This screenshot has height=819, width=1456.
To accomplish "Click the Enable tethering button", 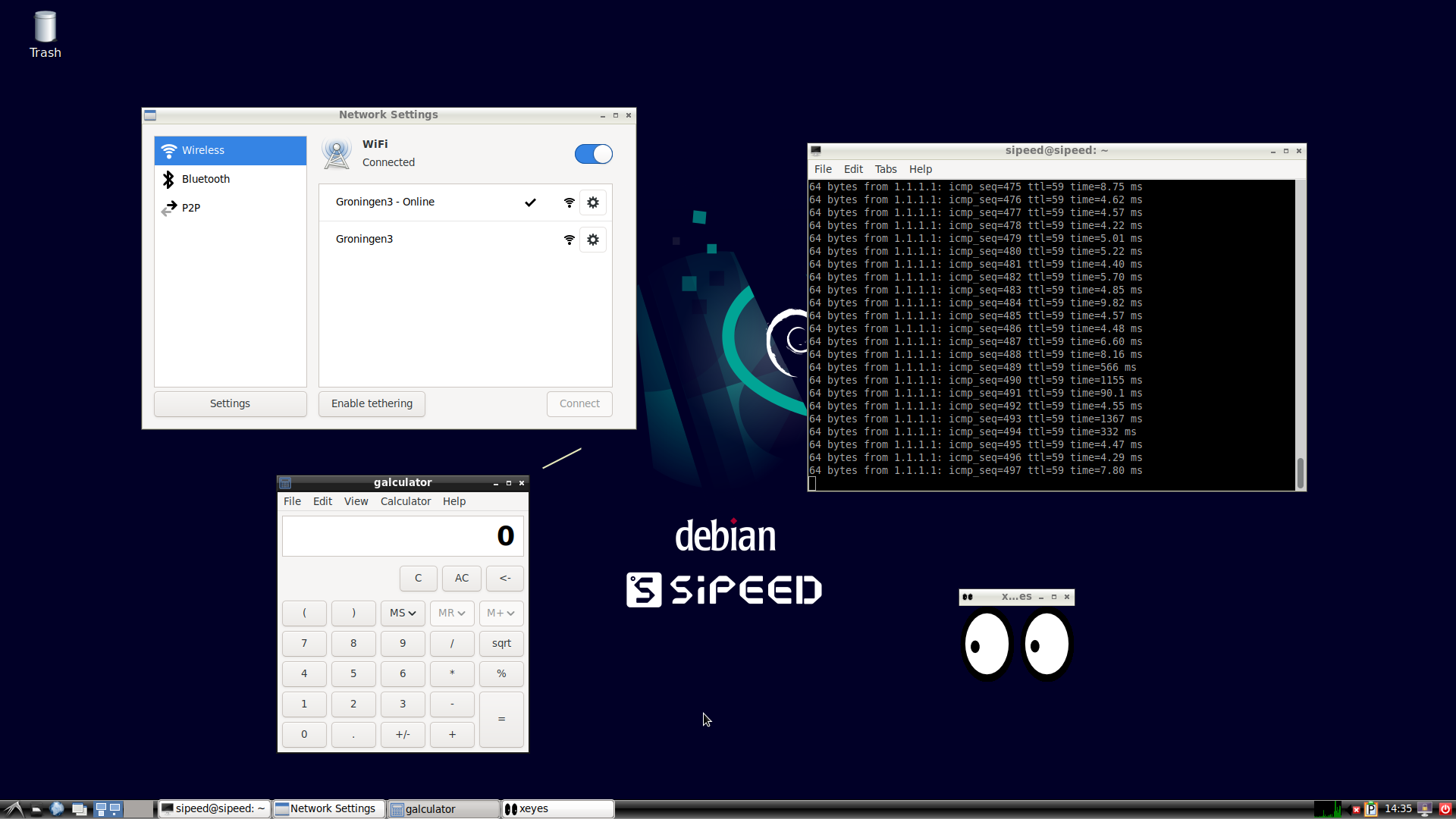I will [x=372, y=403].
